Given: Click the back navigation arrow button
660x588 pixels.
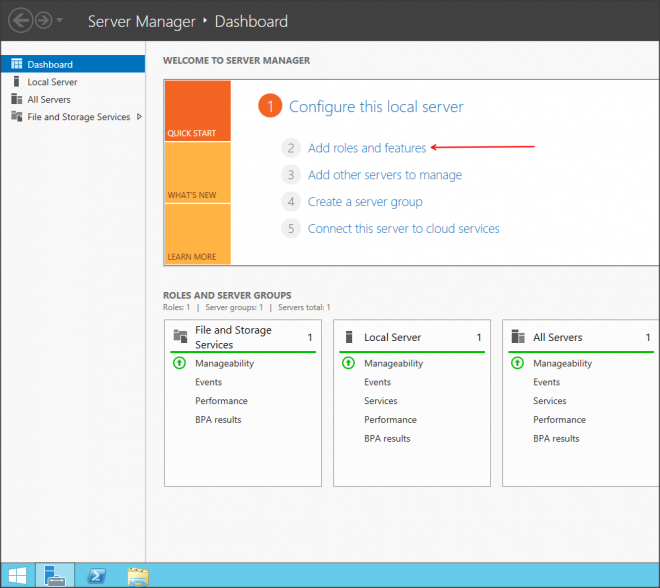Looking at the screenshot, I should click(x=20, y=20).
